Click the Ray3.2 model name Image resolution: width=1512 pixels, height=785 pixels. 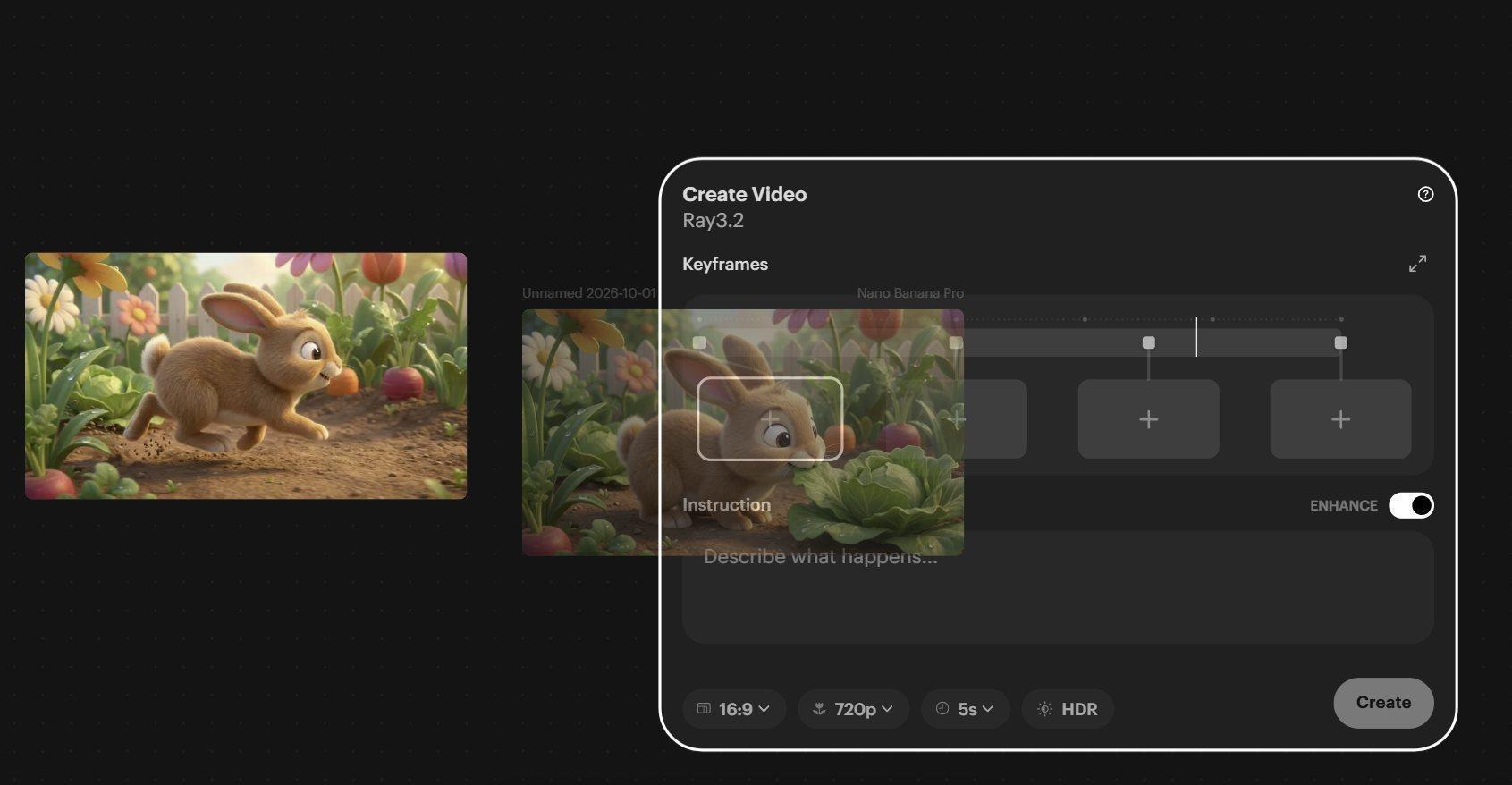(713, 221)
